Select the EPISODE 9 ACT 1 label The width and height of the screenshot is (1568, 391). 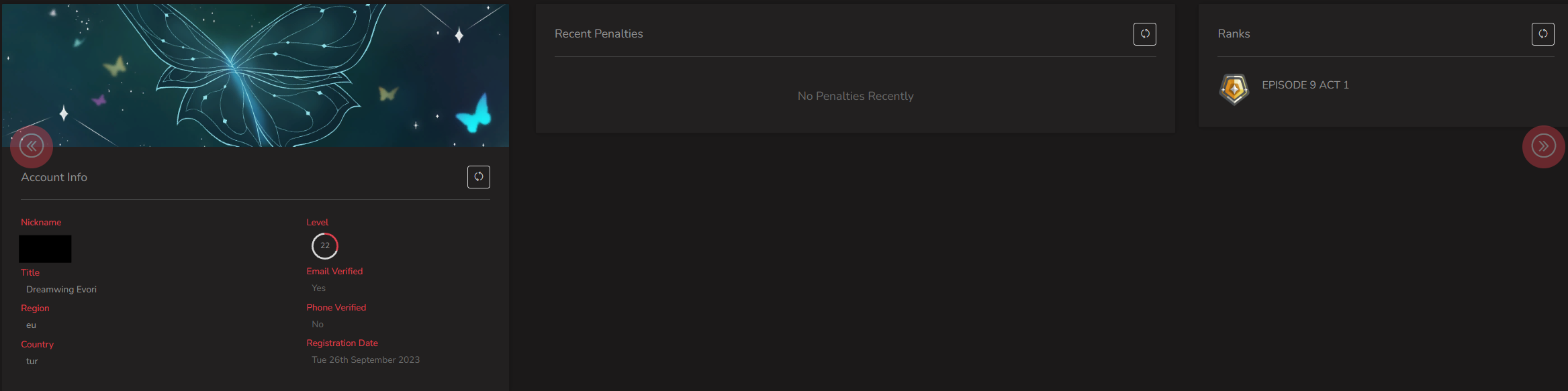click(1305, 85)
